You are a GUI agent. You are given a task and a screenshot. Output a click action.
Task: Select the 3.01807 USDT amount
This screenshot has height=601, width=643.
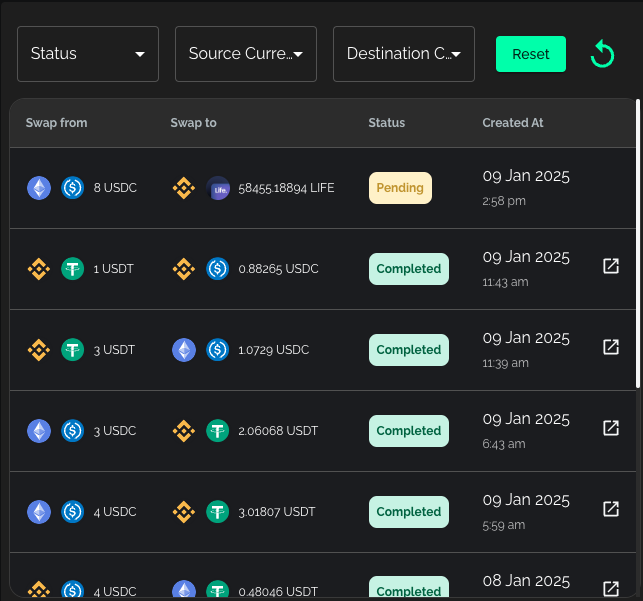click(277, 512)
